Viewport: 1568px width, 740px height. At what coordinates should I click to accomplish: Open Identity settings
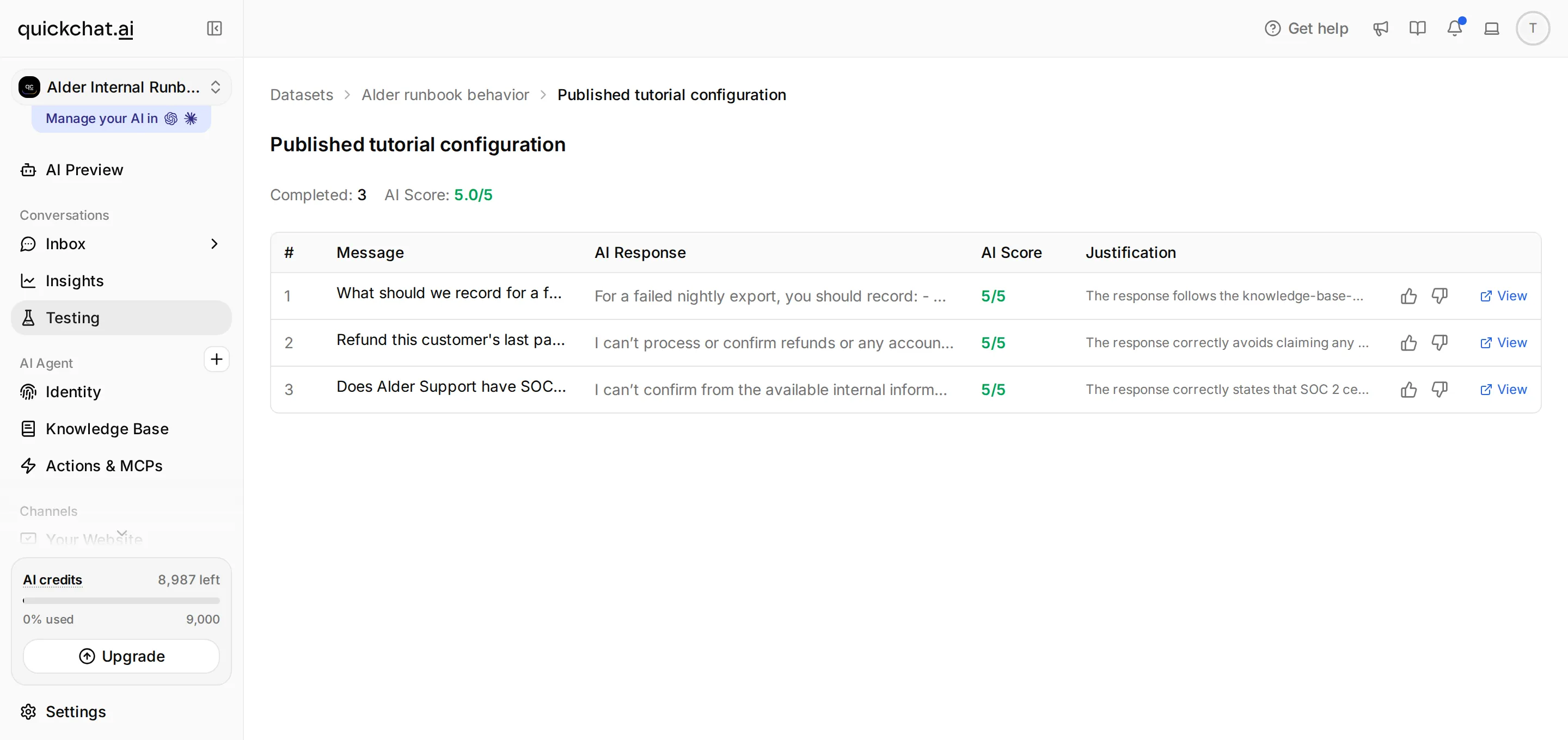coord(121,392)
